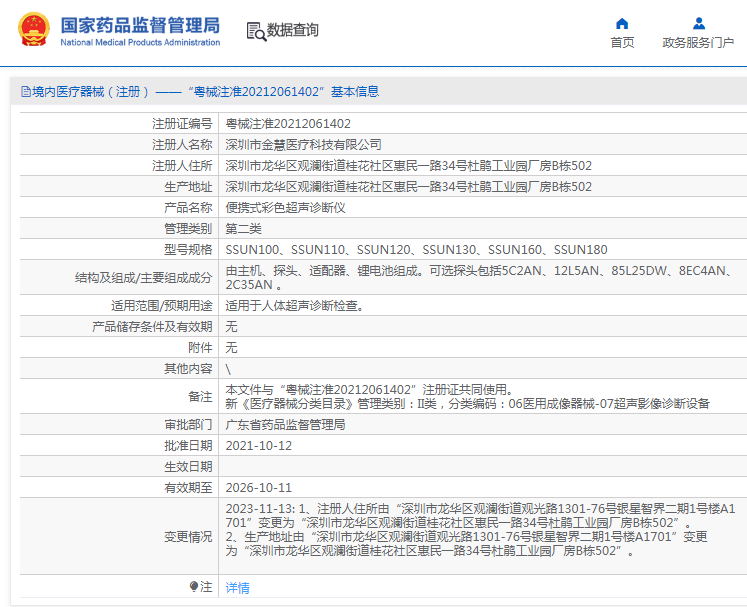Click the 备注 label

click(x=200, y=396)
